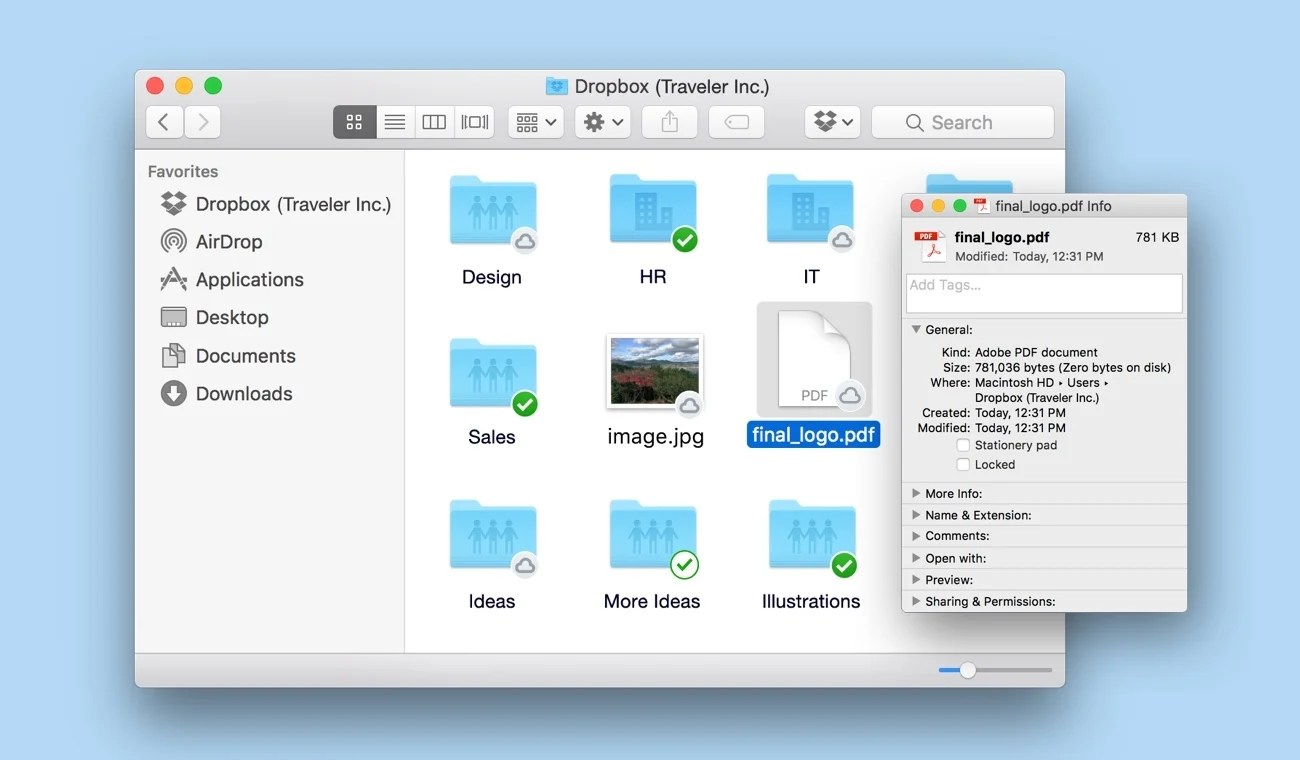The width and height of the screenshot is (1300, 760).
Task: Select Desktop in the Favorites sidebar
Action: pos(230,317)
